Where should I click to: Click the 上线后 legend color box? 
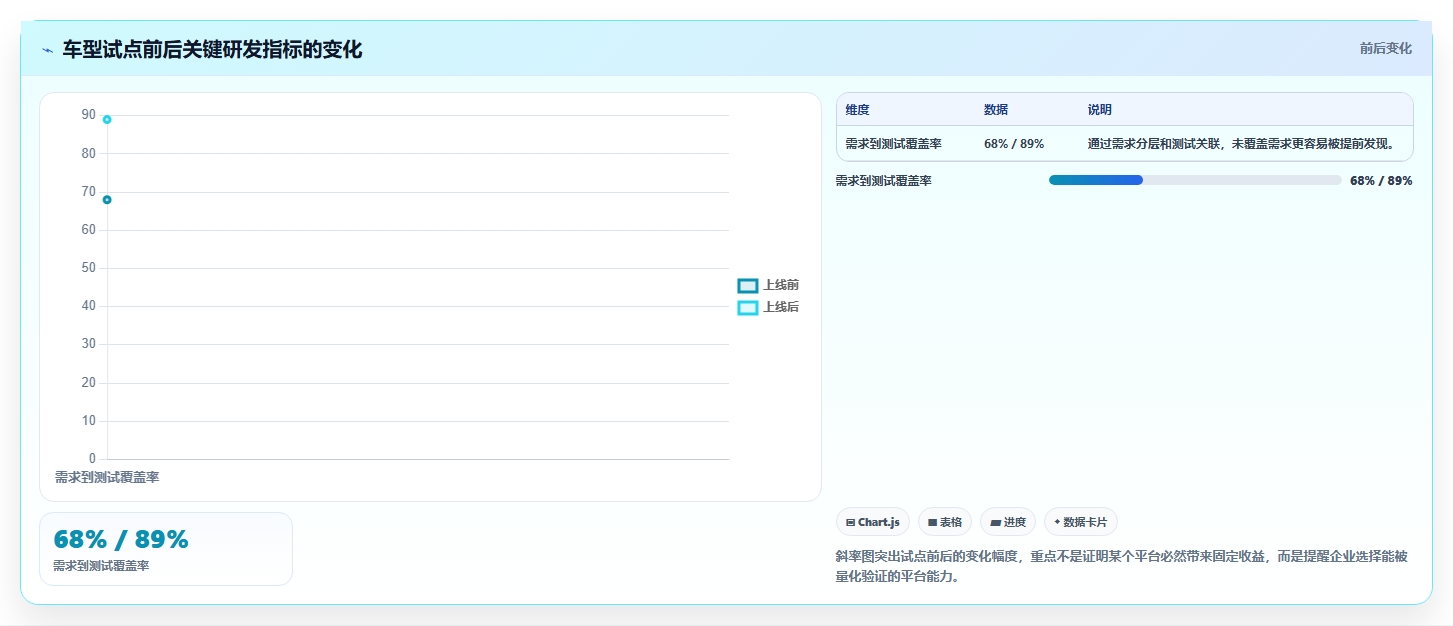click(748, 308)
